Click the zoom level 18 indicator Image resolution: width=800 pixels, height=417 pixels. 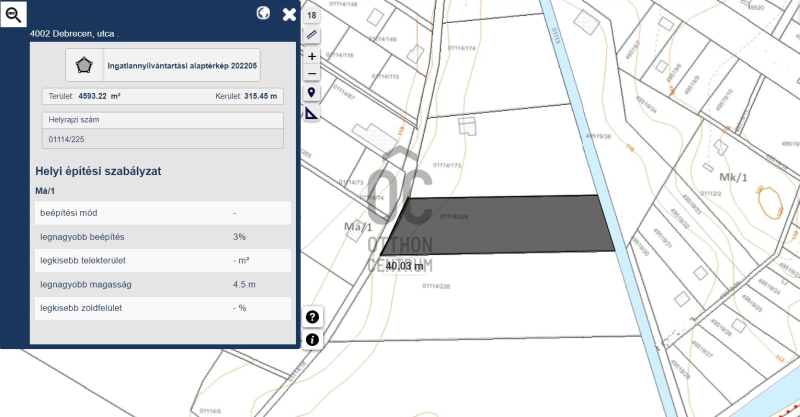pyautogui.click(x=312, y=16)
